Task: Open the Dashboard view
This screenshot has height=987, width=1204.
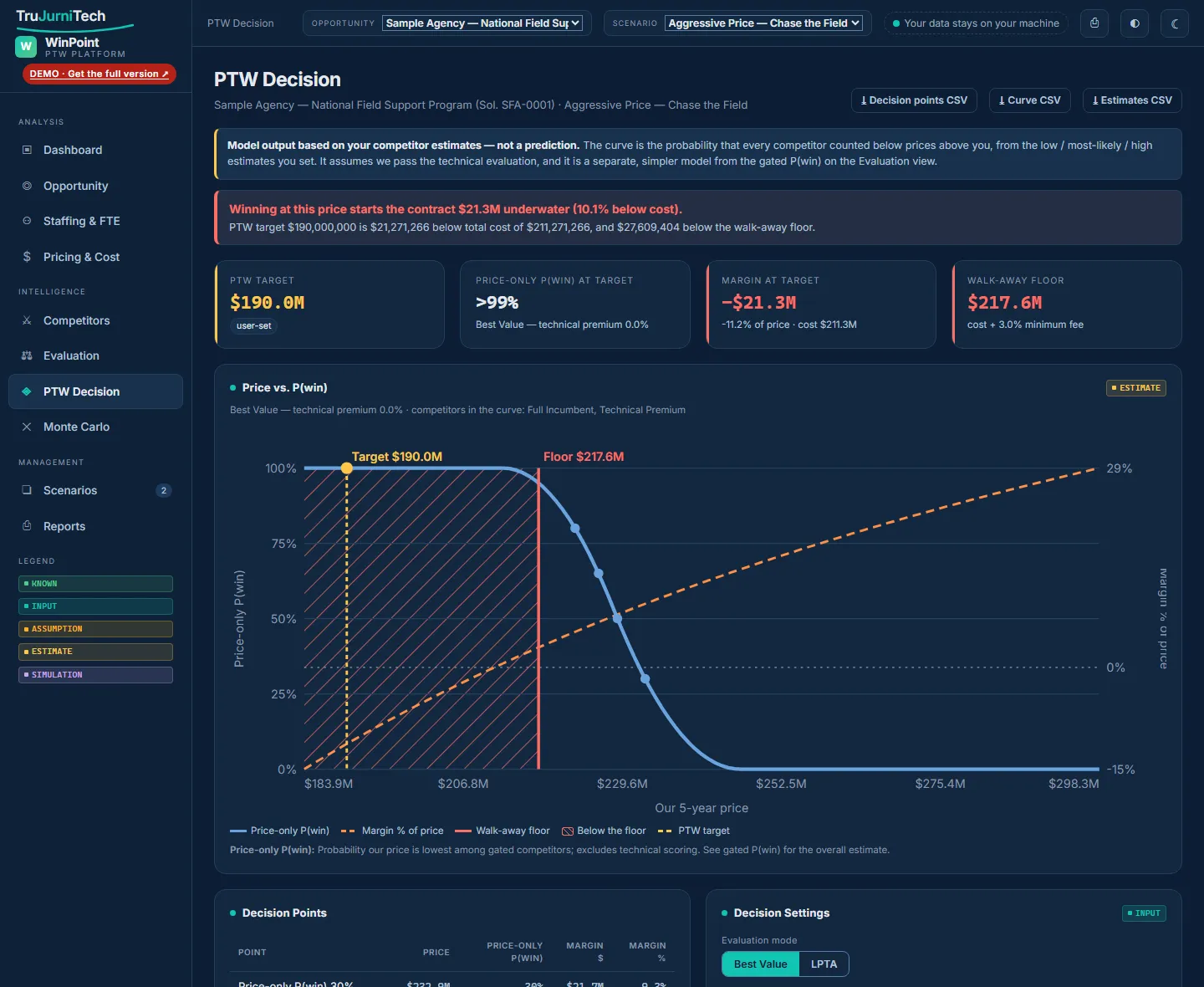Action: click(95, 150)
